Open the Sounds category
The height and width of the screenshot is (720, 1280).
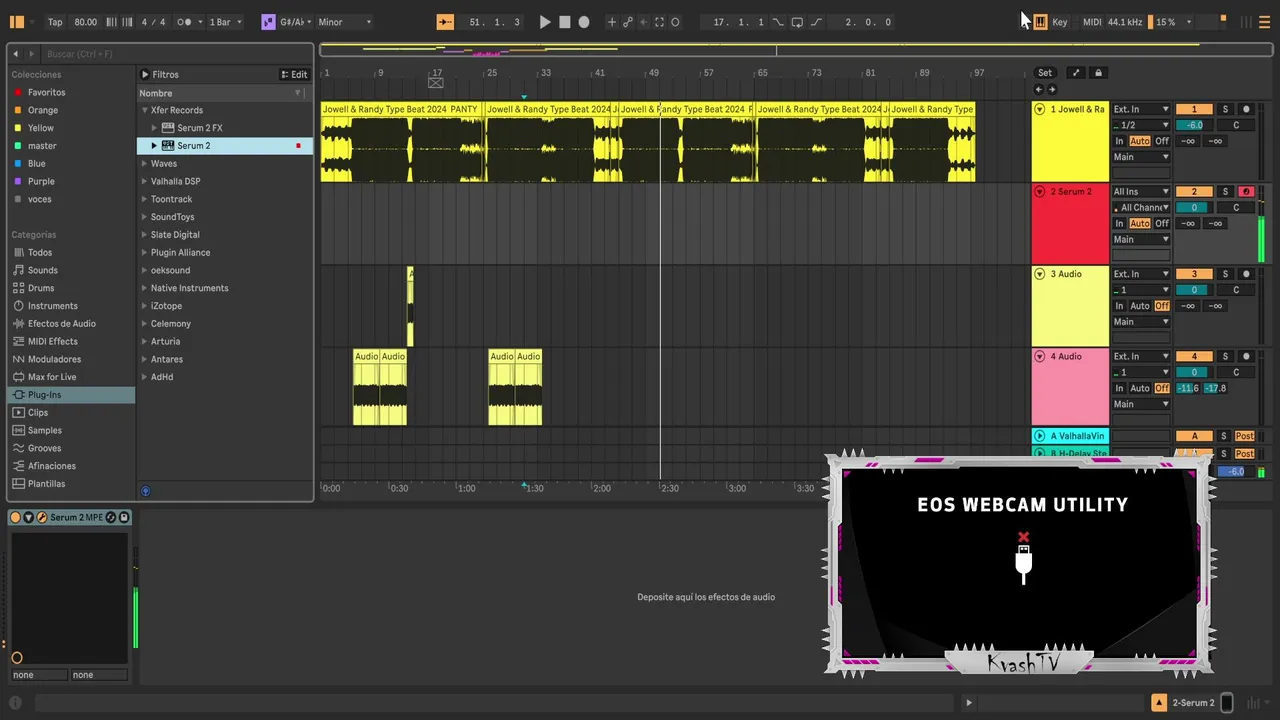42,270
